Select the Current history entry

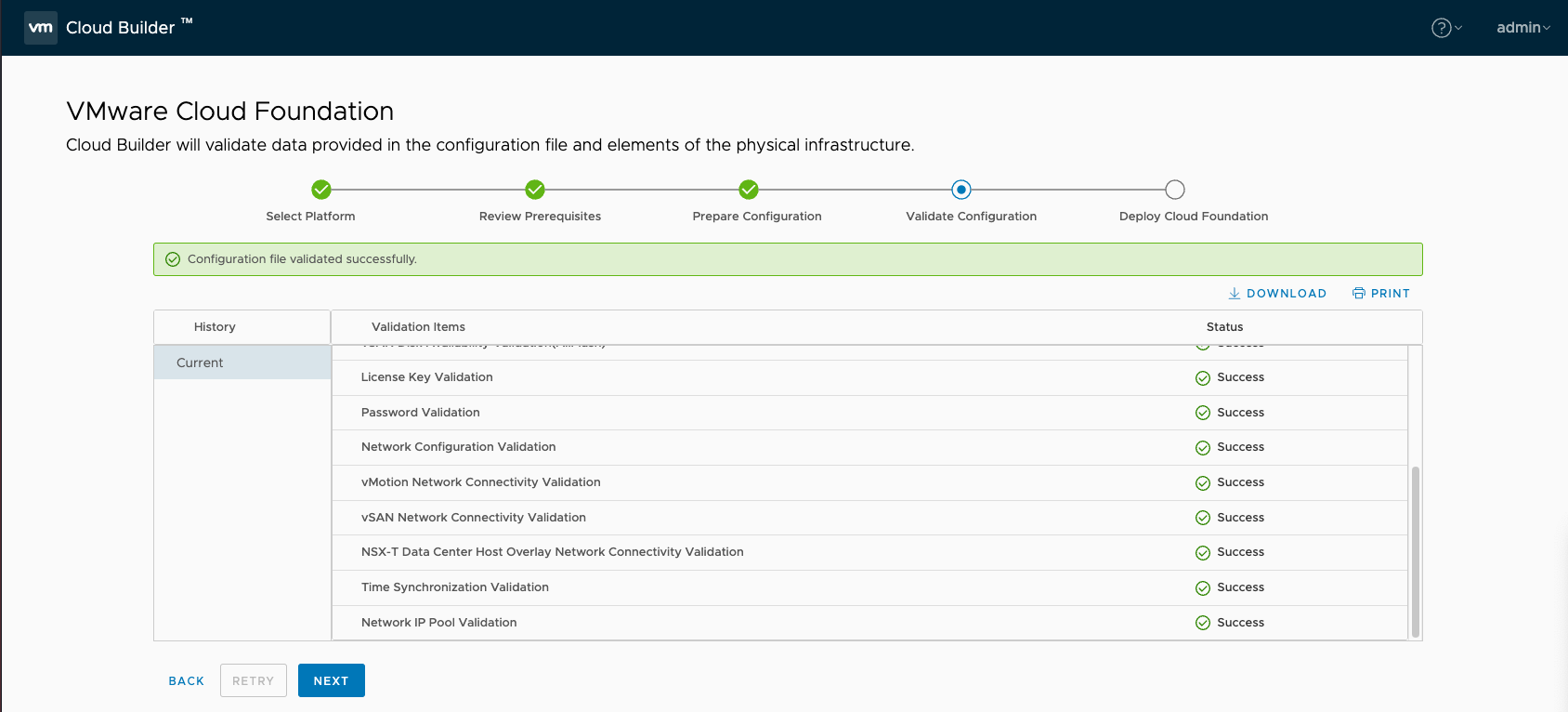click(242, 363)
